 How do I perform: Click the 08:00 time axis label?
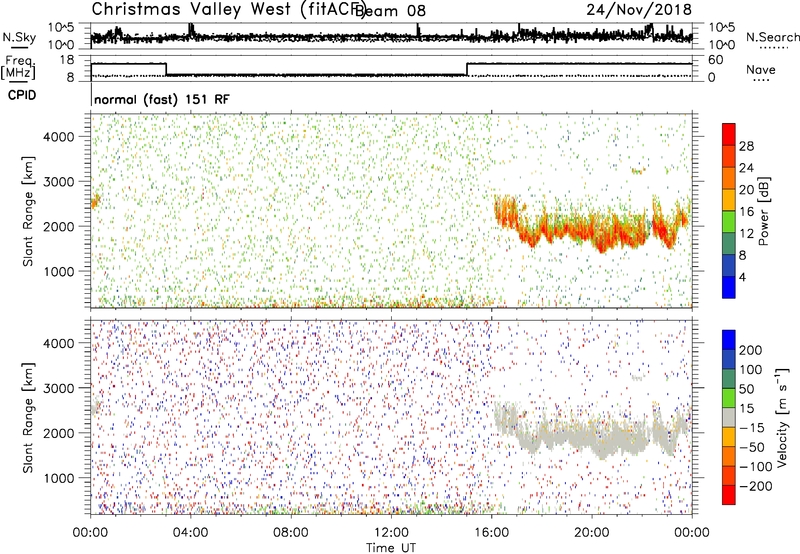pyautogui.click(x=291, y=533)
